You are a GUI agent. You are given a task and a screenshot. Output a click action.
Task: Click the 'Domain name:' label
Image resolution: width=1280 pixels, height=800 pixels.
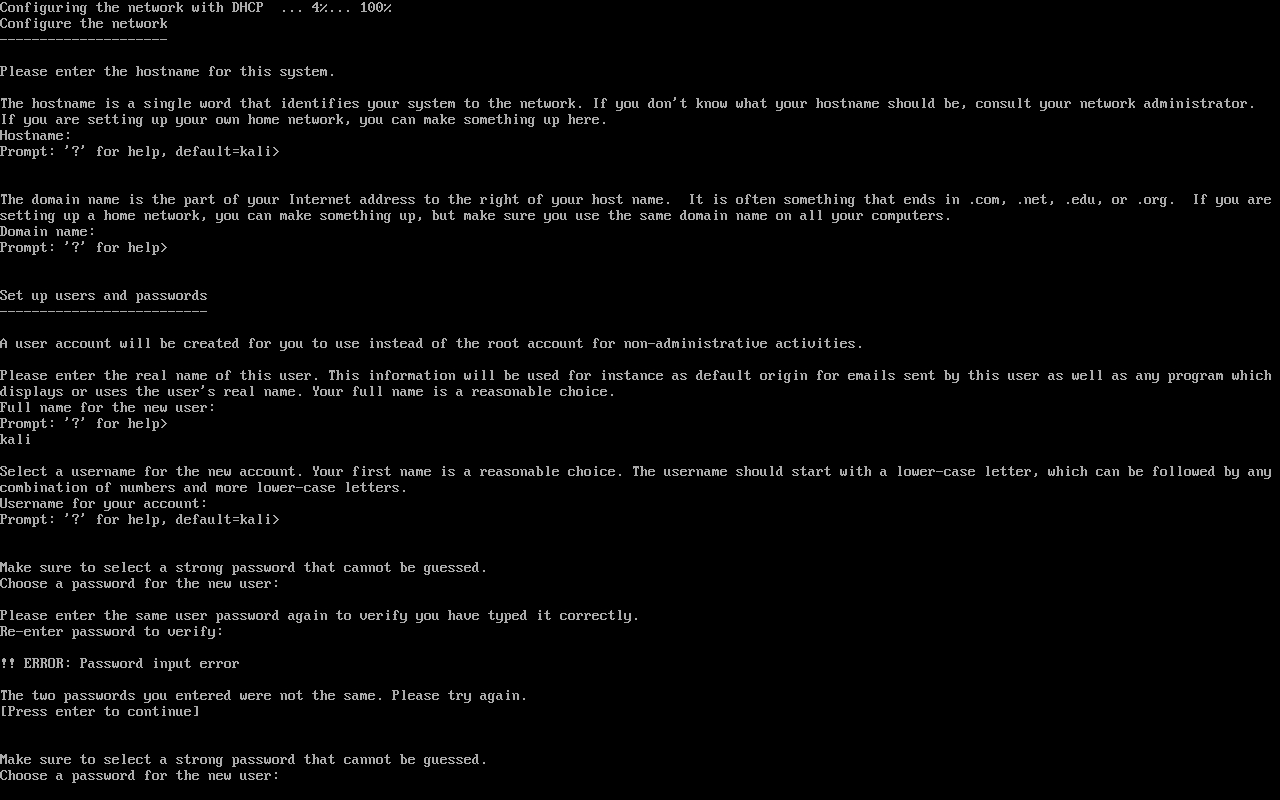[x=48, y=232]
